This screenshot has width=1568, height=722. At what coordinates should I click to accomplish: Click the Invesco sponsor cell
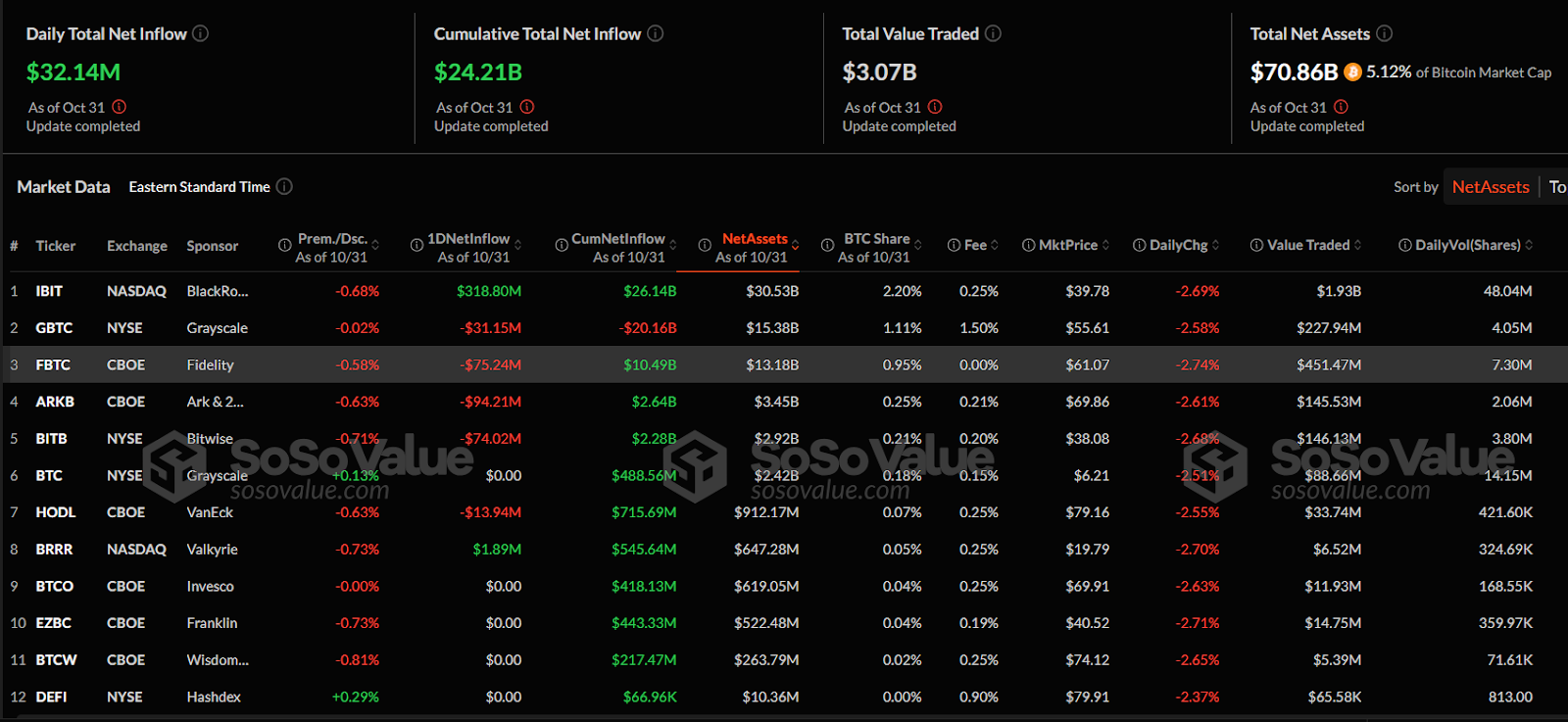[210, 586]
